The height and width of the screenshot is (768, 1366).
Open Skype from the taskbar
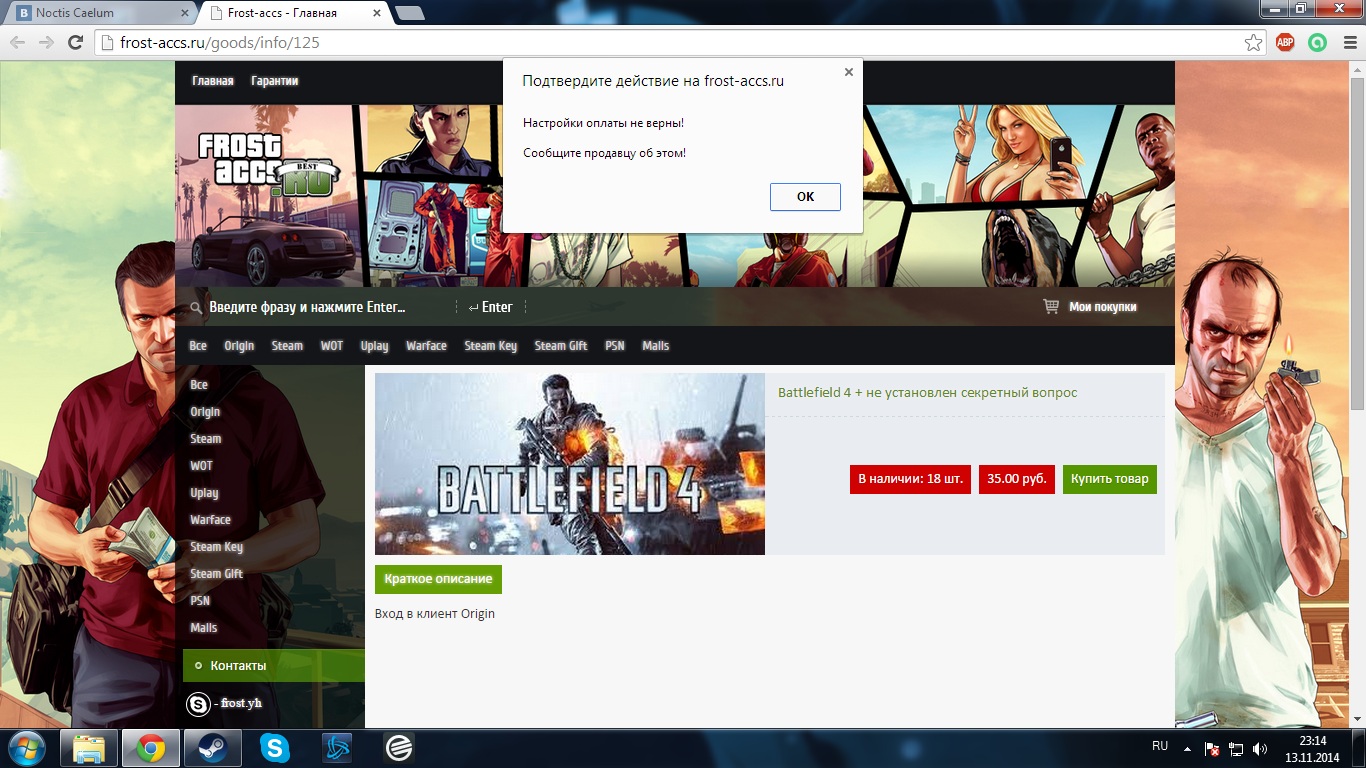tap(275, 748)
